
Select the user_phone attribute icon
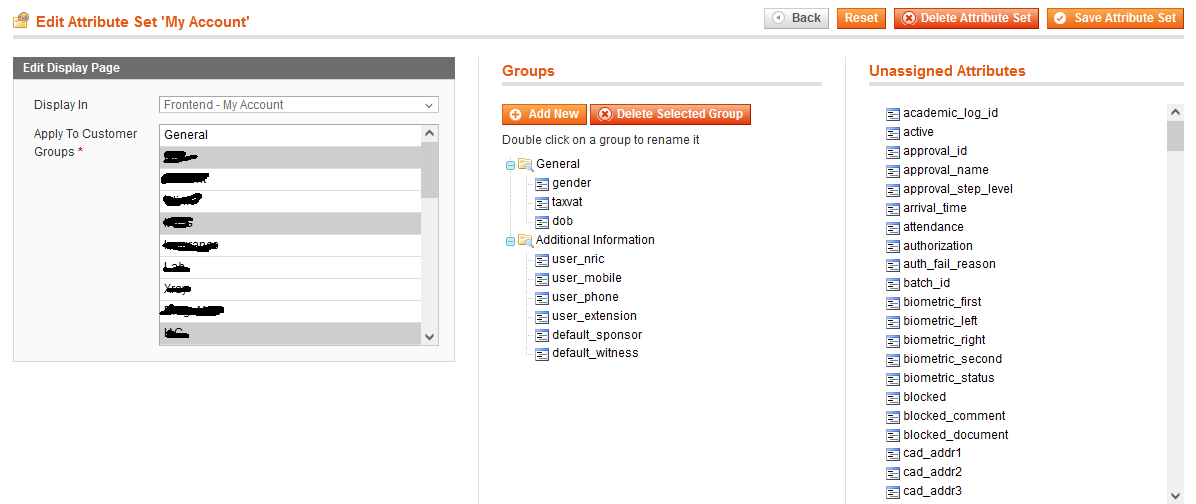tap(542, 298)
